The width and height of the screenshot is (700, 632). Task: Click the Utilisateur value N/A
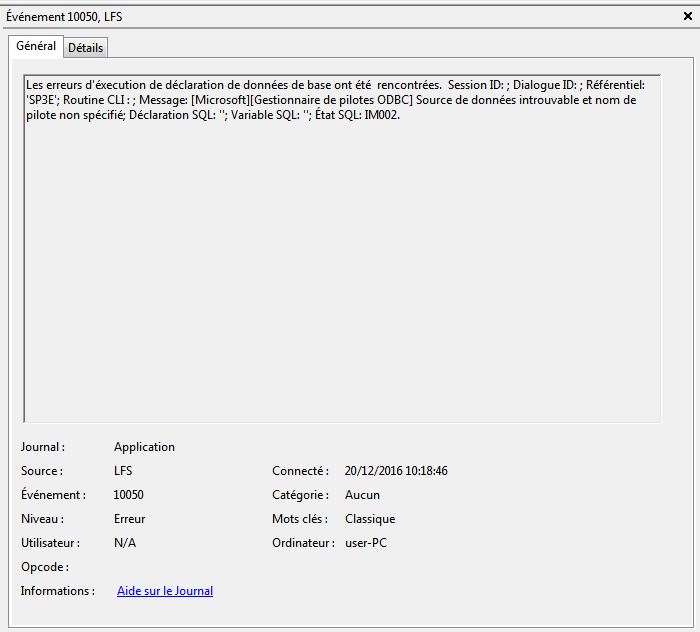click(125, 543)
